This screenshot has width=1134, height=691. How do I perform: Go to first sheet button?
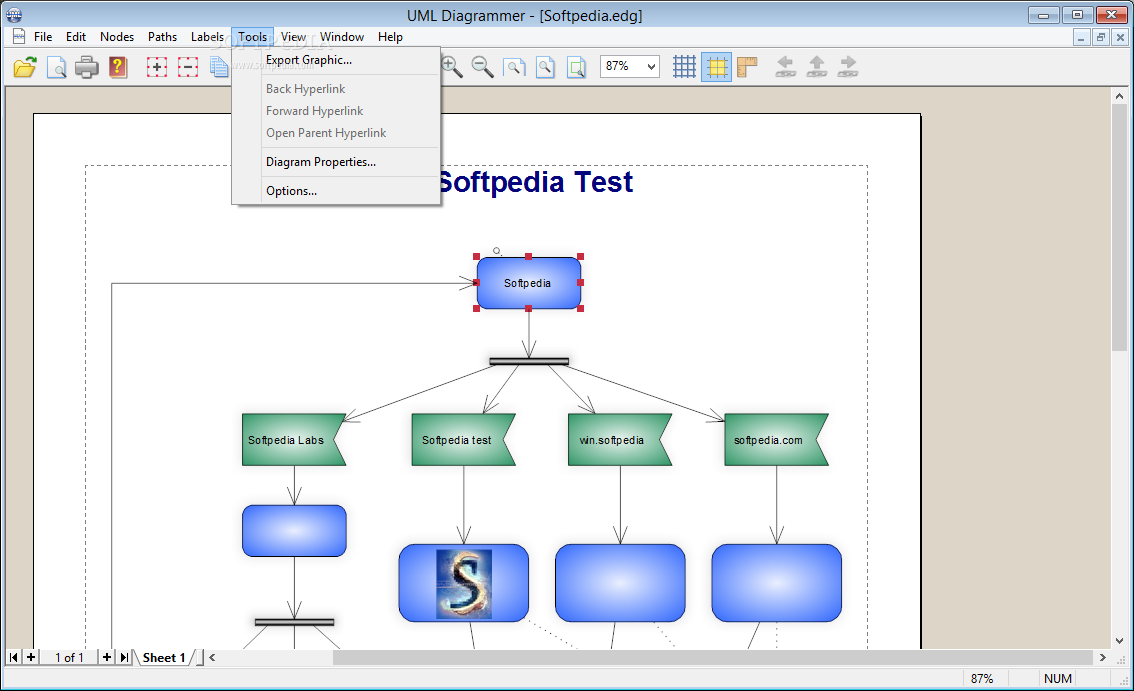pyautogui.click(x=14, y=657)
